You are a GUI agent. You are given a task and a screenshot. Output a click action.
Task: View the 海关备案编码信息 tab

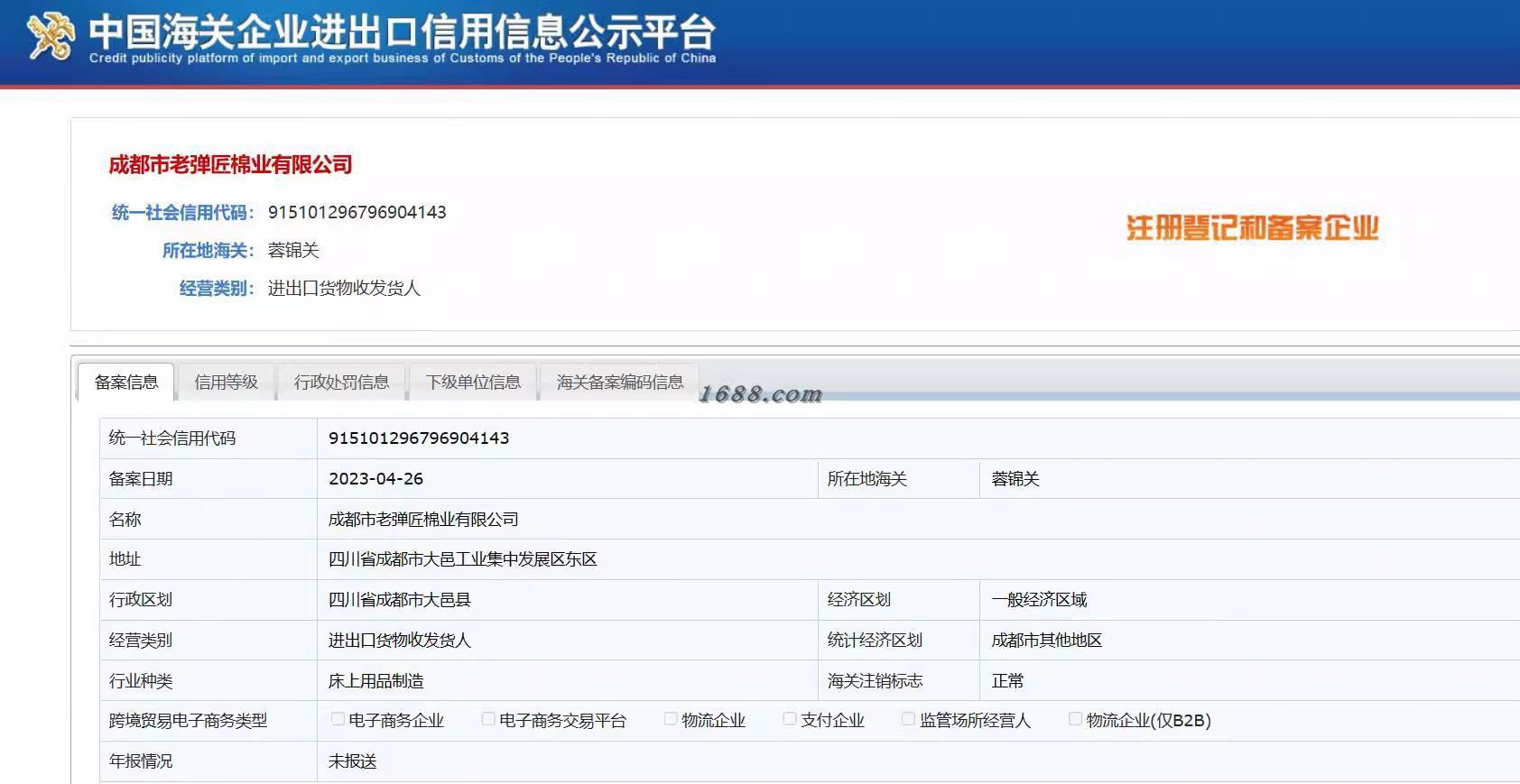[620, 382]
